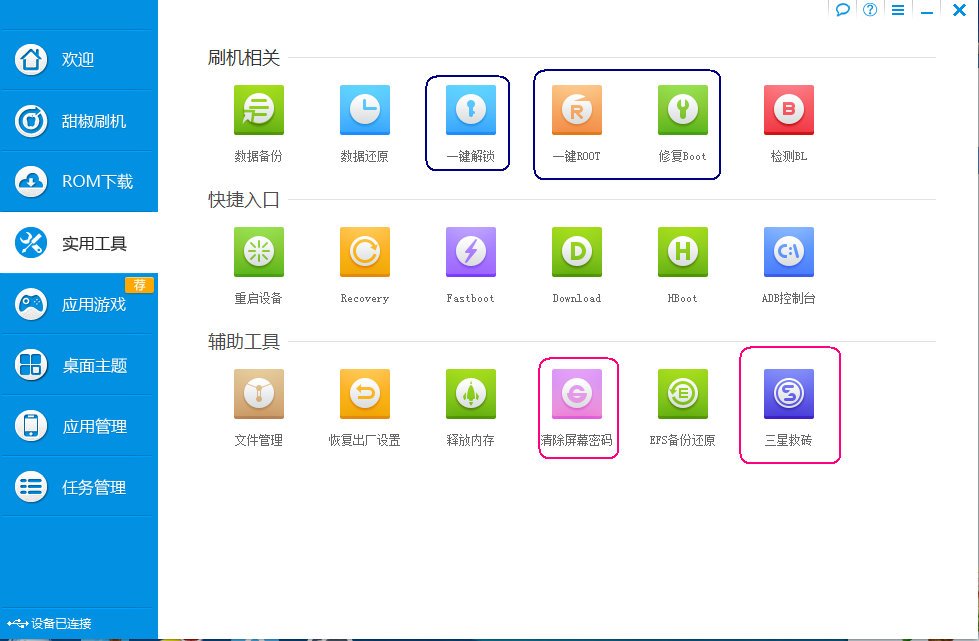
Task: Open the 数据还原 data restore tool
Action: pyautogui.click(x=365, y=110)
